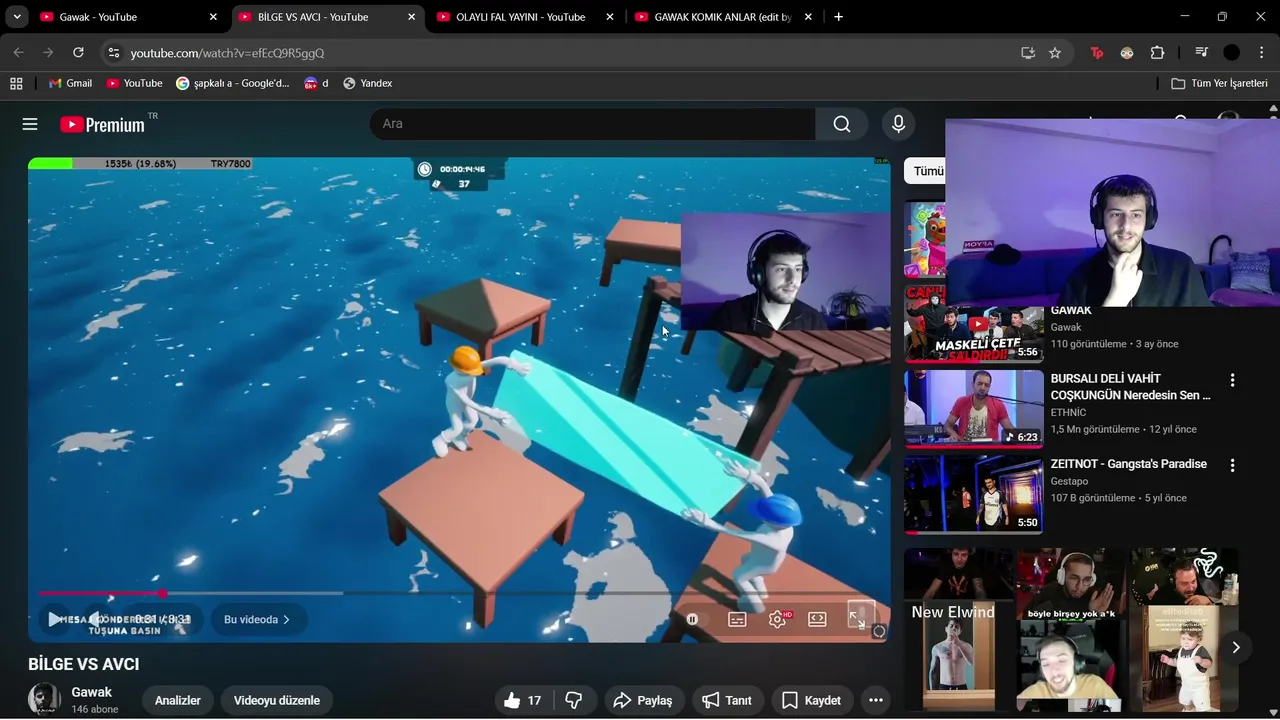Open MASKELİ ÇETE SALDIRDI video thumbnail
Viewport: 1280px width, 720px height.
[974, 324]
